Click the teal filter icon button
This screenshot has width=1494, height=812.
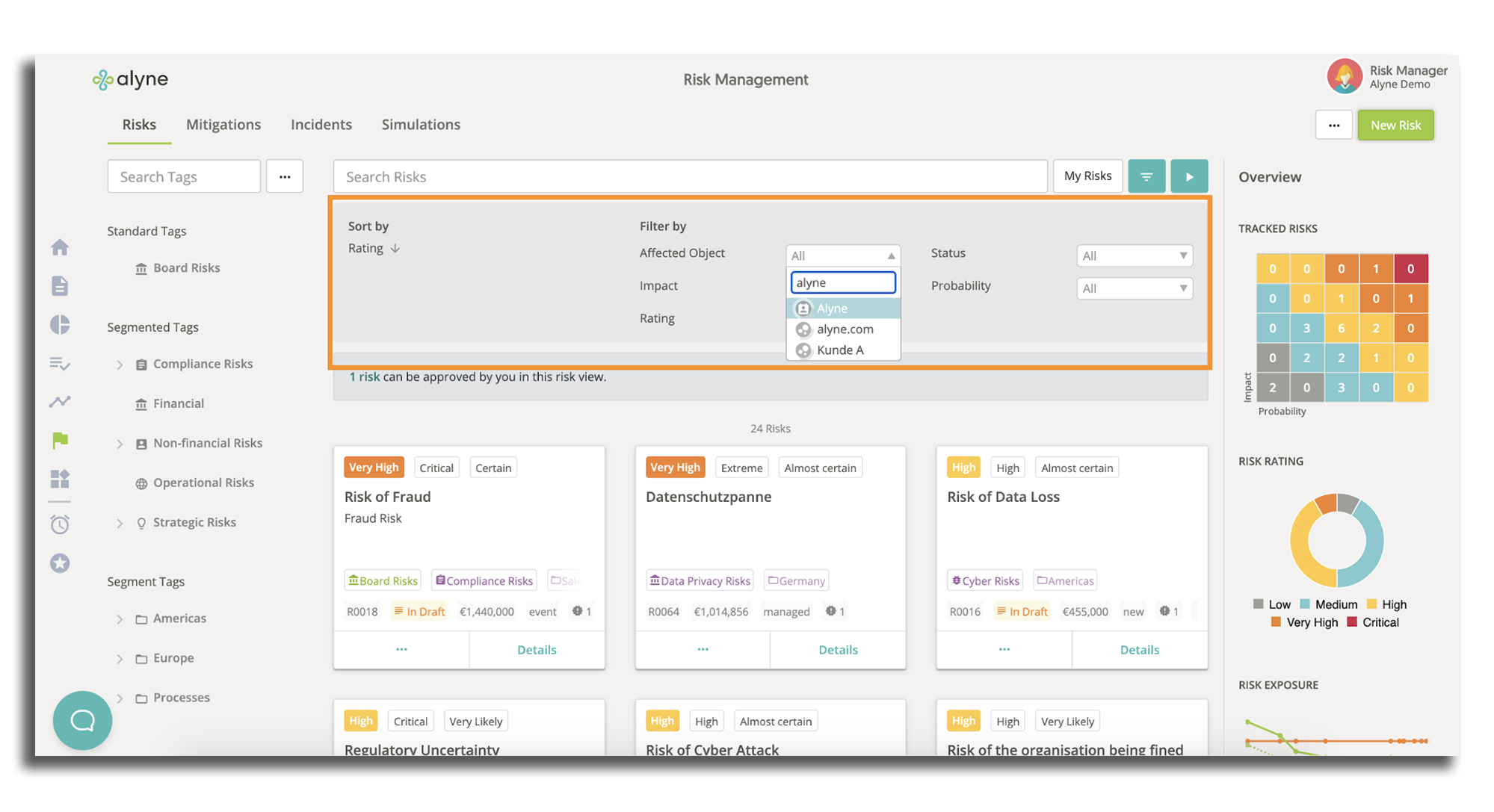(x=1146, y=176)
